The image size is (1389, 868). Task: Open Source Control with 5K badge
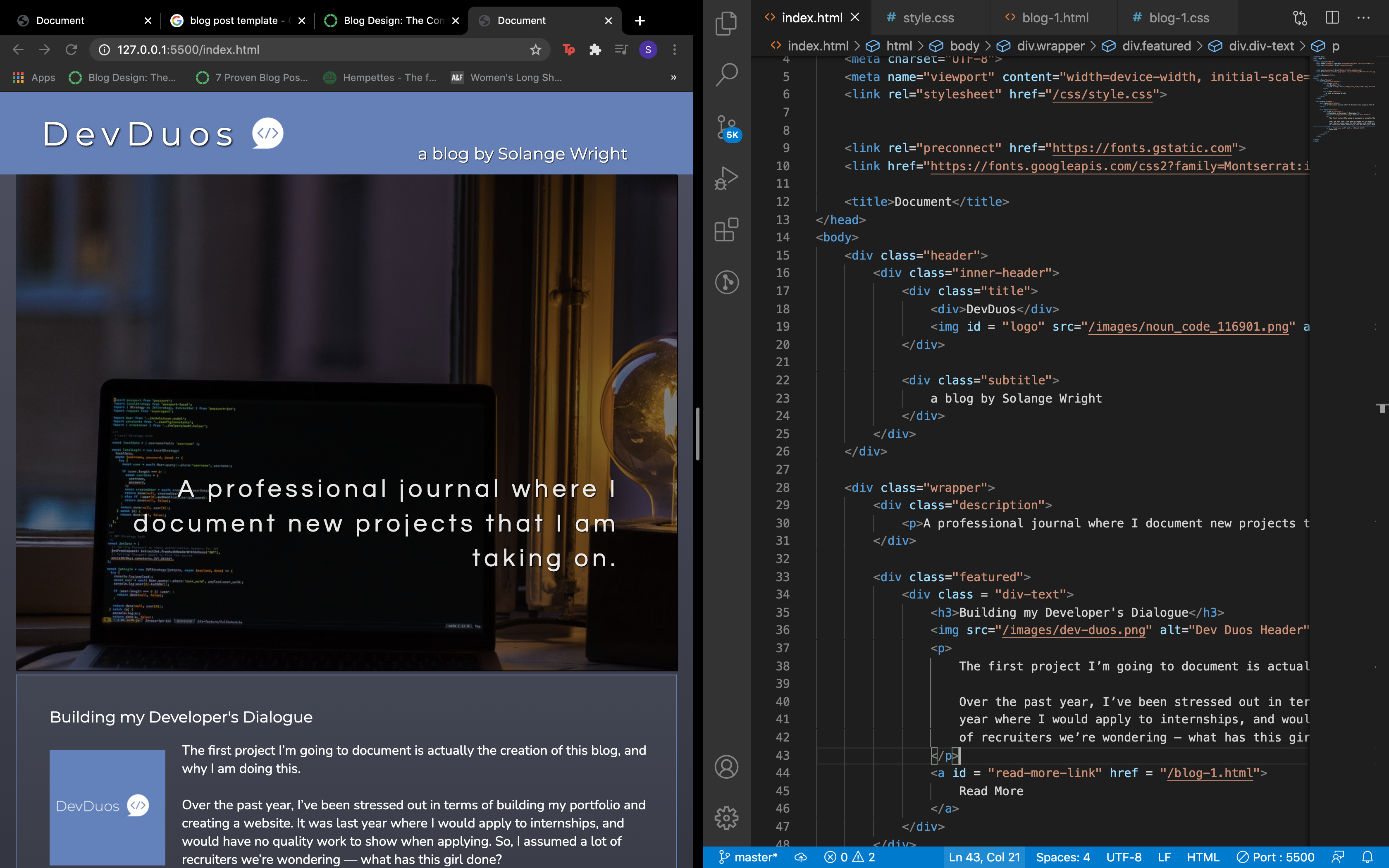728,127
